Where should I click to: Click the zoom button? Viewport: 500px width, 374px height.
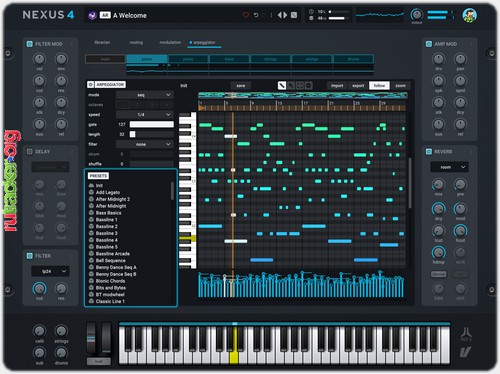pyautogui.click(x=401, y=86)
